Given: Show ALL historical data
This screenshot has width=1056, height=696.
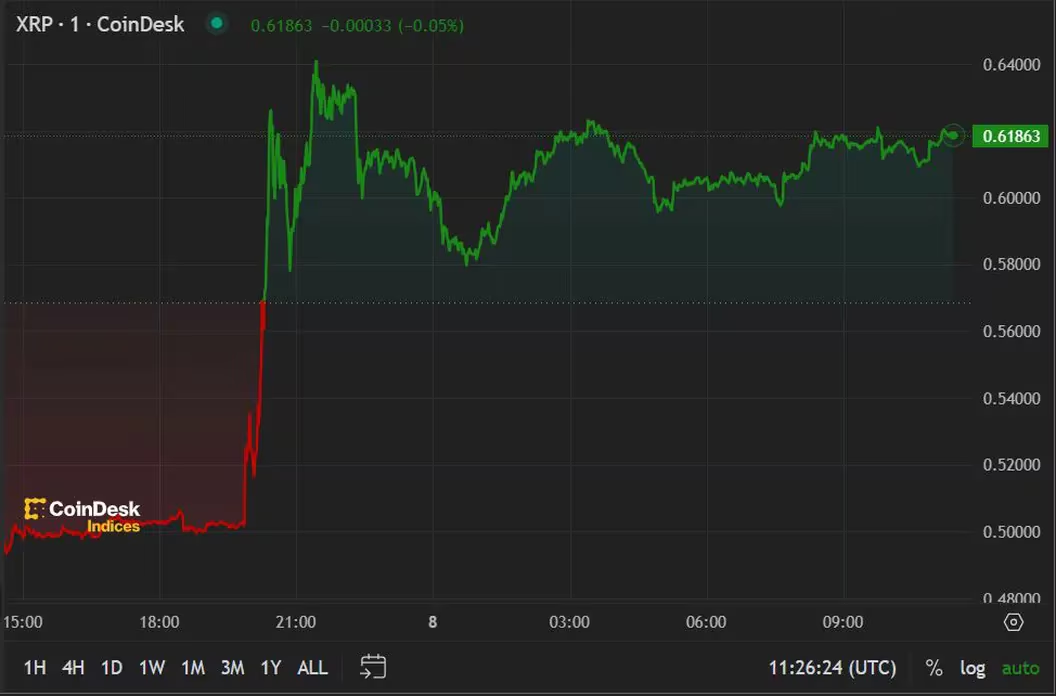Looking at the screenshot, I should [x=311, y=667].
